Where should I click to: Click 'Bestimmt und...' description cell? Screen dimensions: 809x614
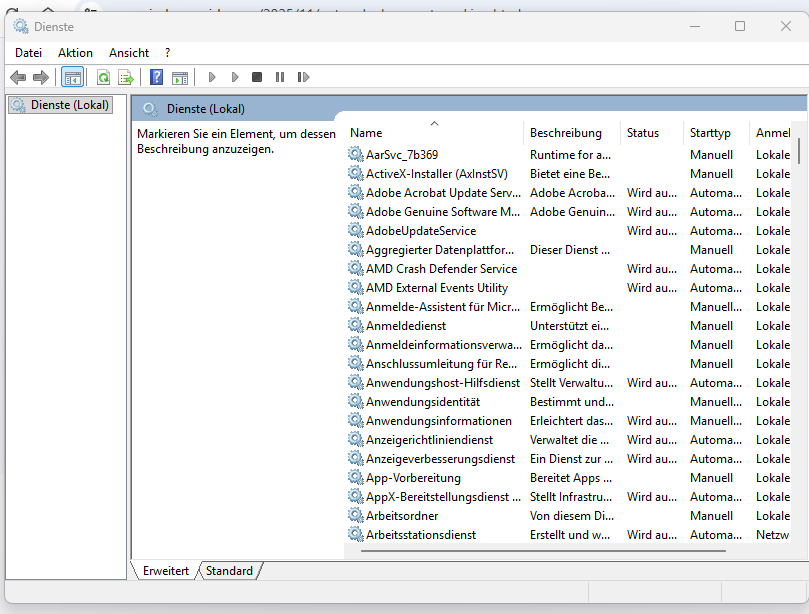[572, 402]
